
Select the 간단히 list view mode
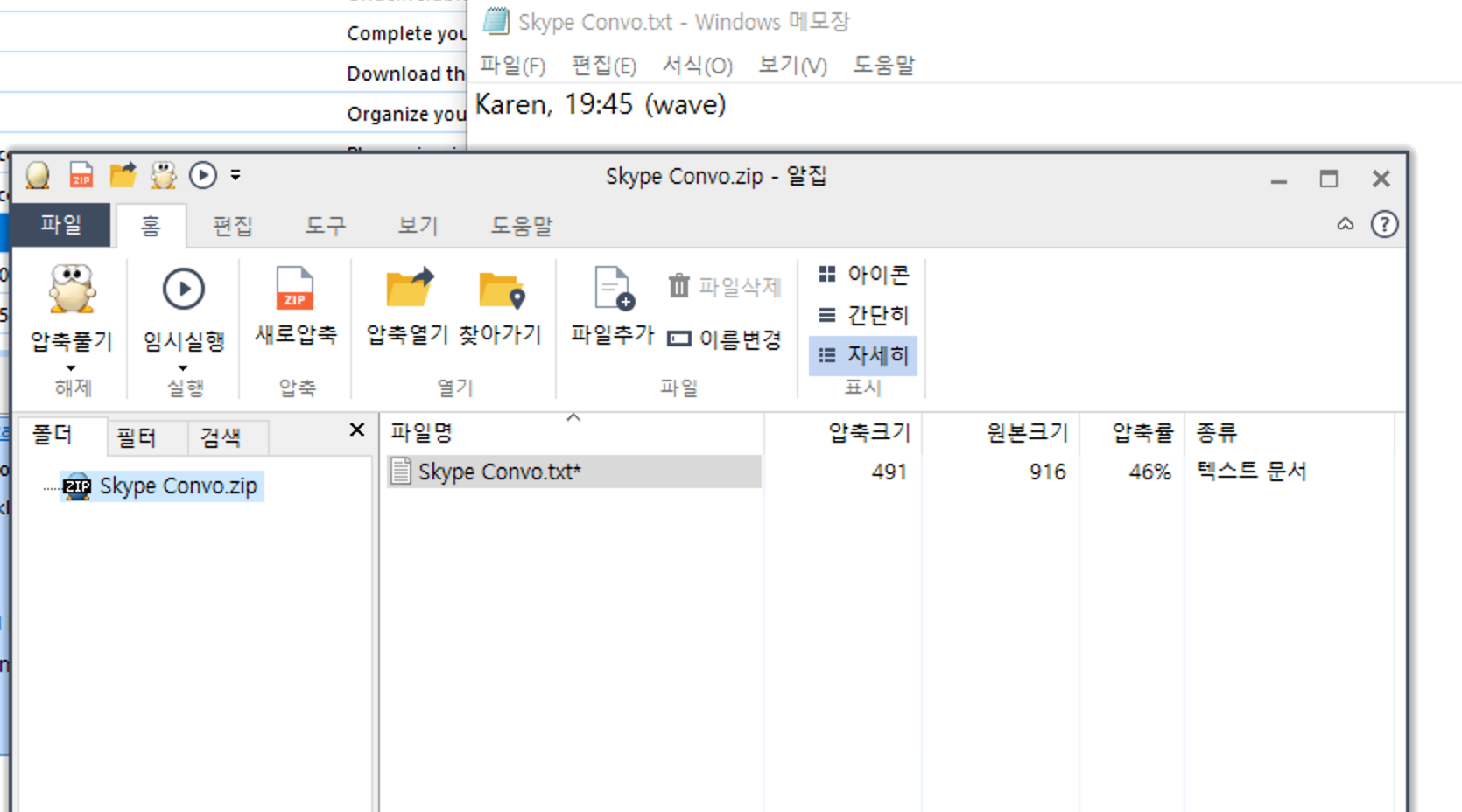coord(863,315)
